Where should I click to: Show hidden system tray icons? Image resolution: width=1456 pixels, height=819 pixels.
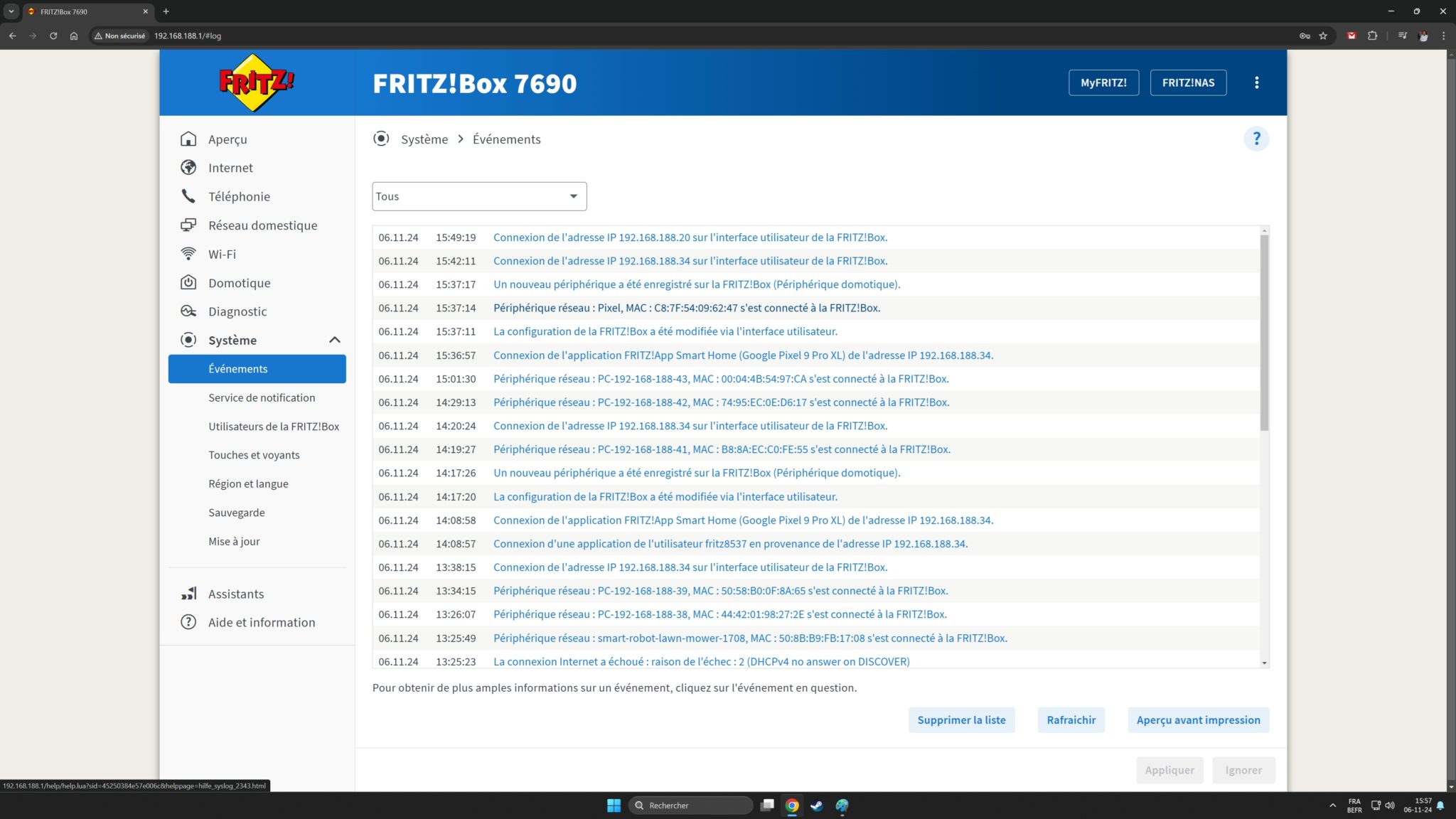[x=1332, y=805]
